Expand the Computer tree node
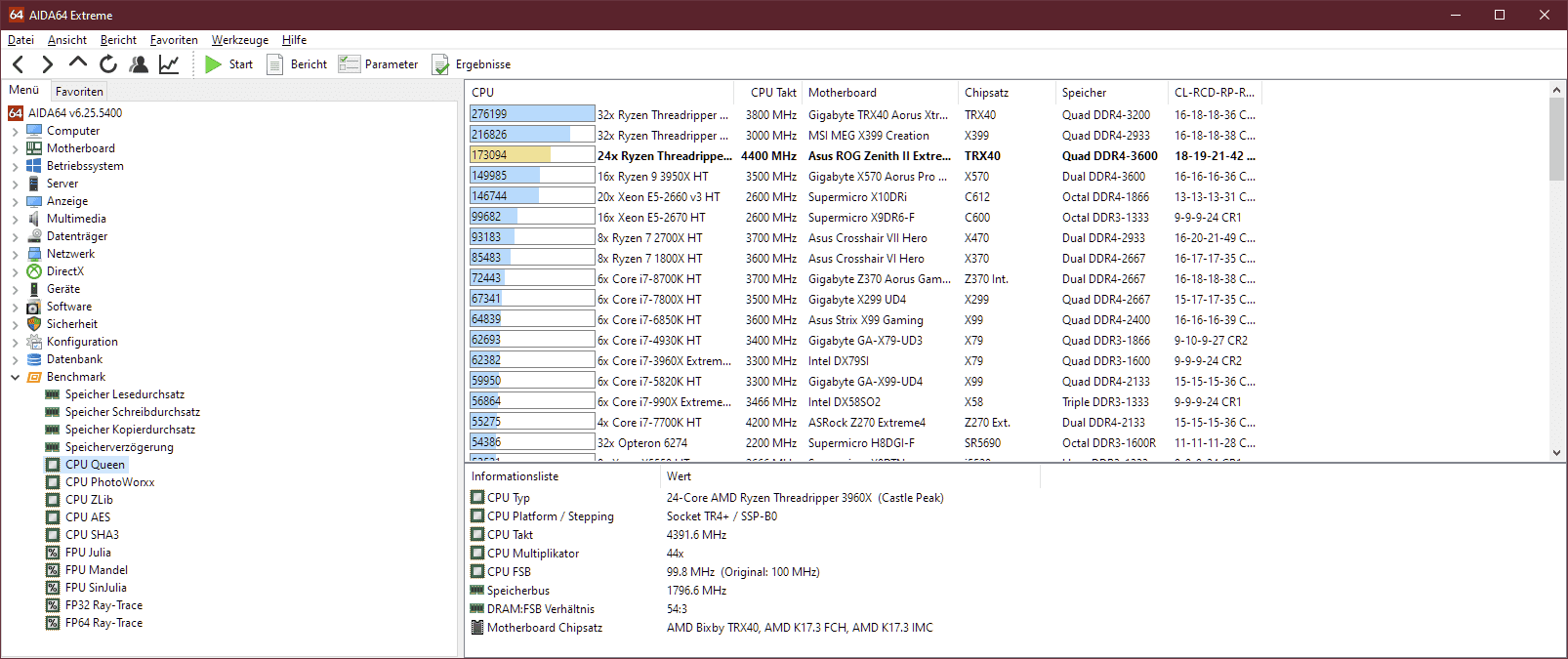This screenshot has height=659, width=1568. point(15,131)
